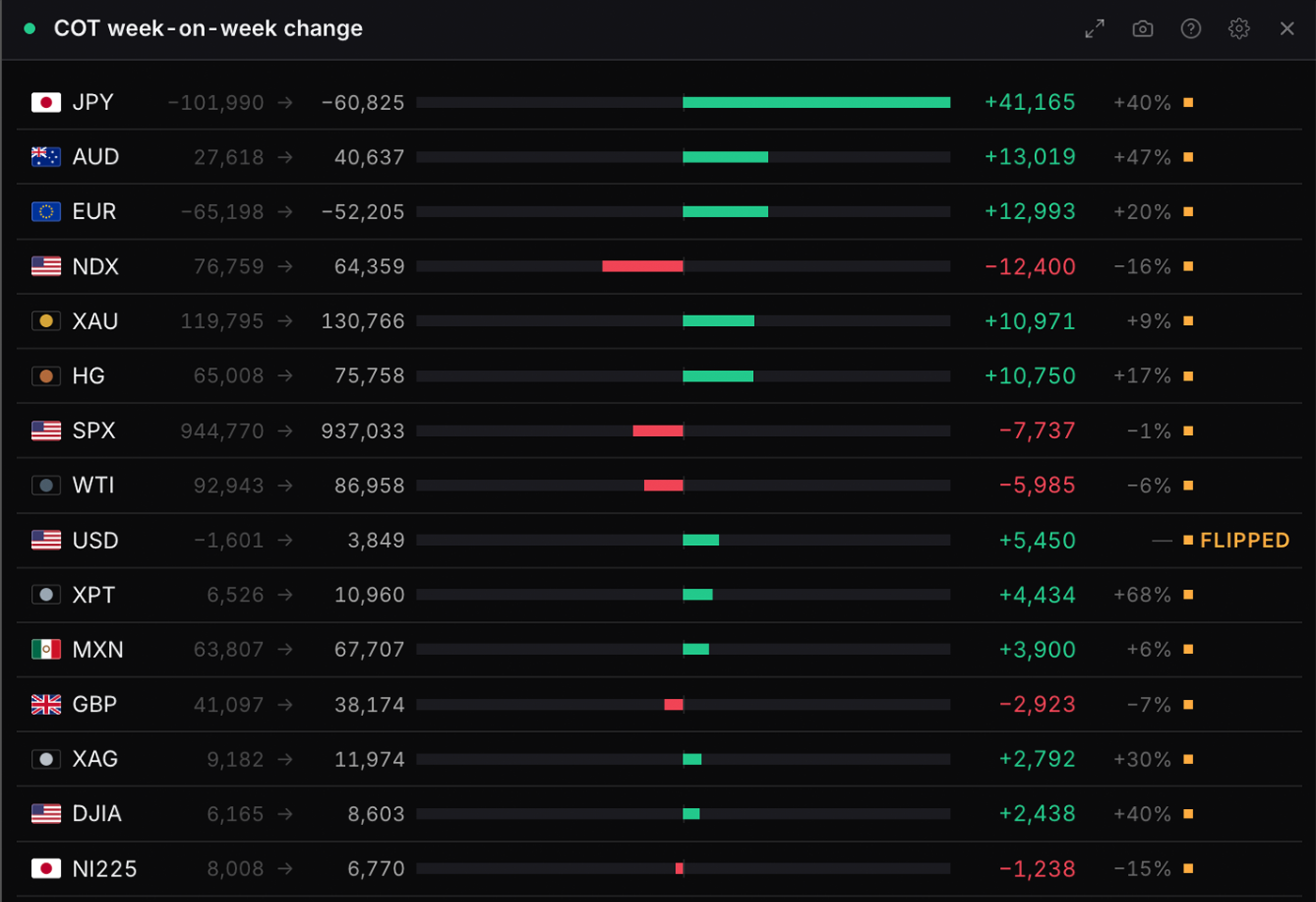This screenshot has width=1316, height=902.
Task: Select the SPX symbol label
Action: tap(94, 430)
